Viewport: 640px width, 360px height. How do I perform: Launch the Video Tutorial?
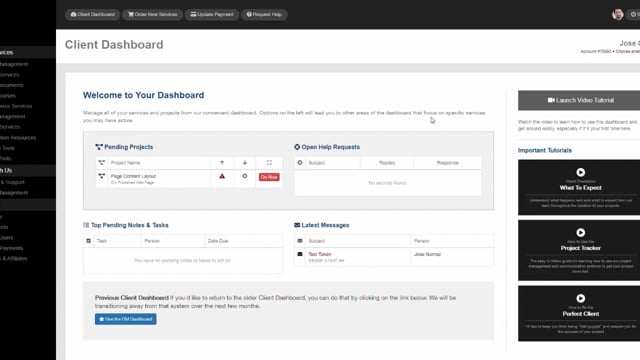point(580,100)
